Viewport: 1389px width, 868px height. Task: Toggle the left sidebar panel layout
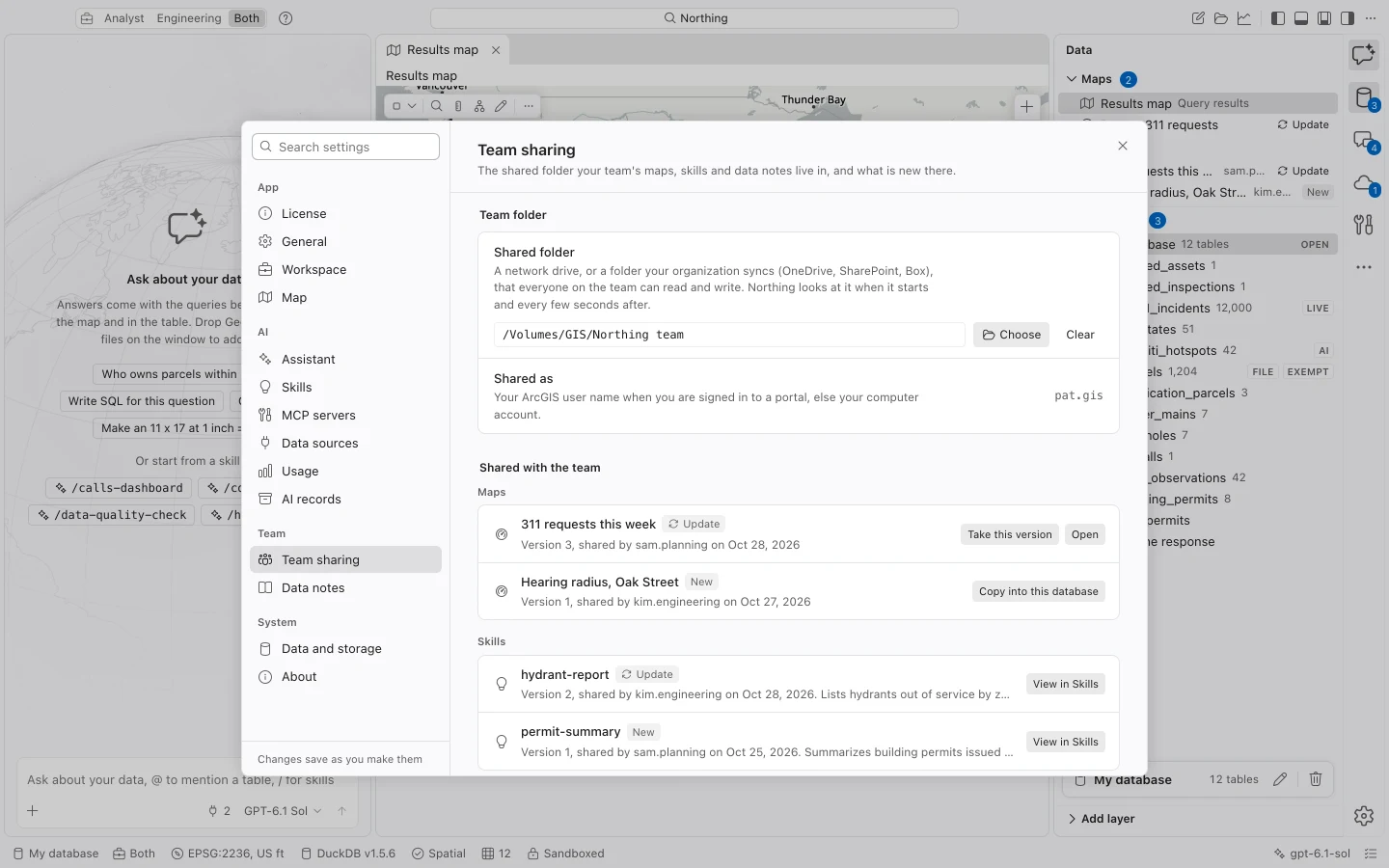(x=1278, y=18)
